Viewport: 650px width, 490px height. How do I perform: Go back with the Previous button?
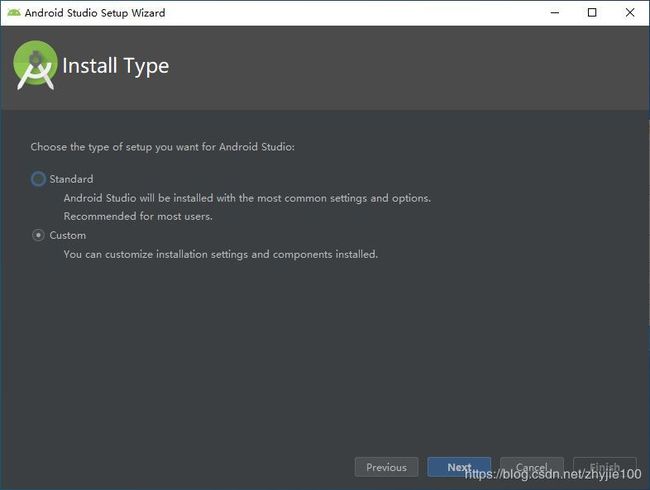386,467
